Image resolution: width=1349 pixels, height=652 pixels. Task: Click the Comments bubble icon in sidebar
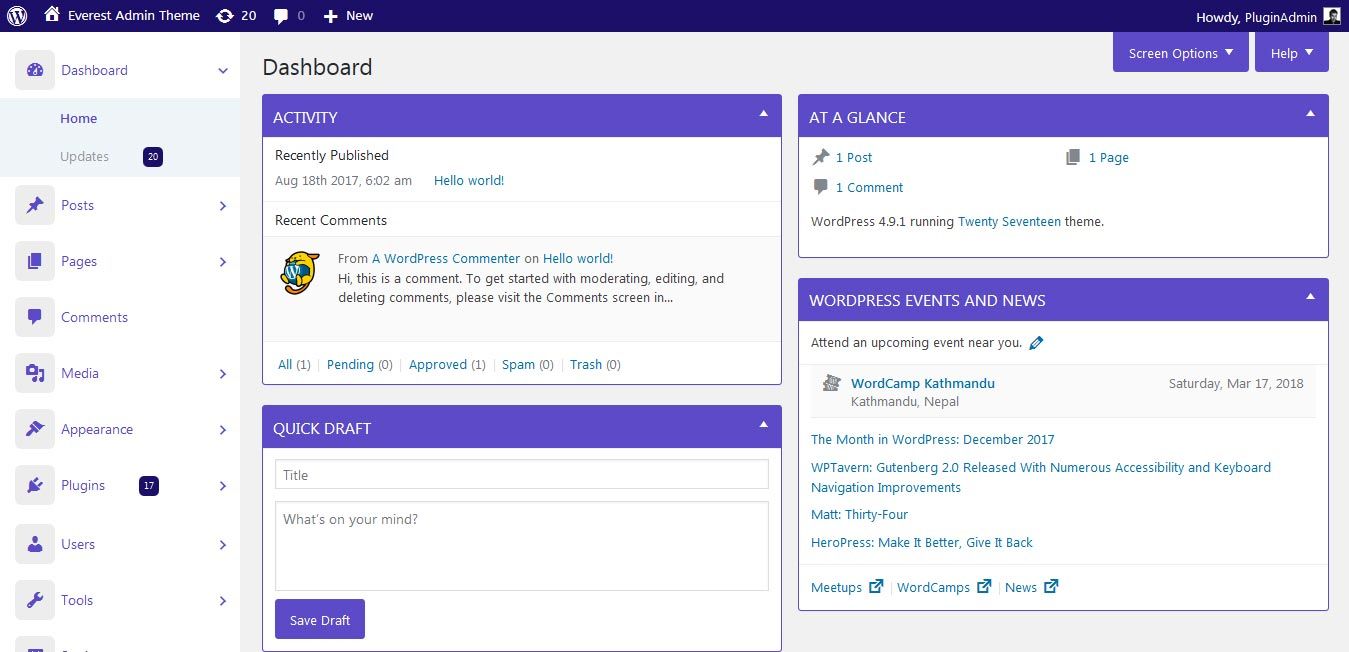[35, 317]
